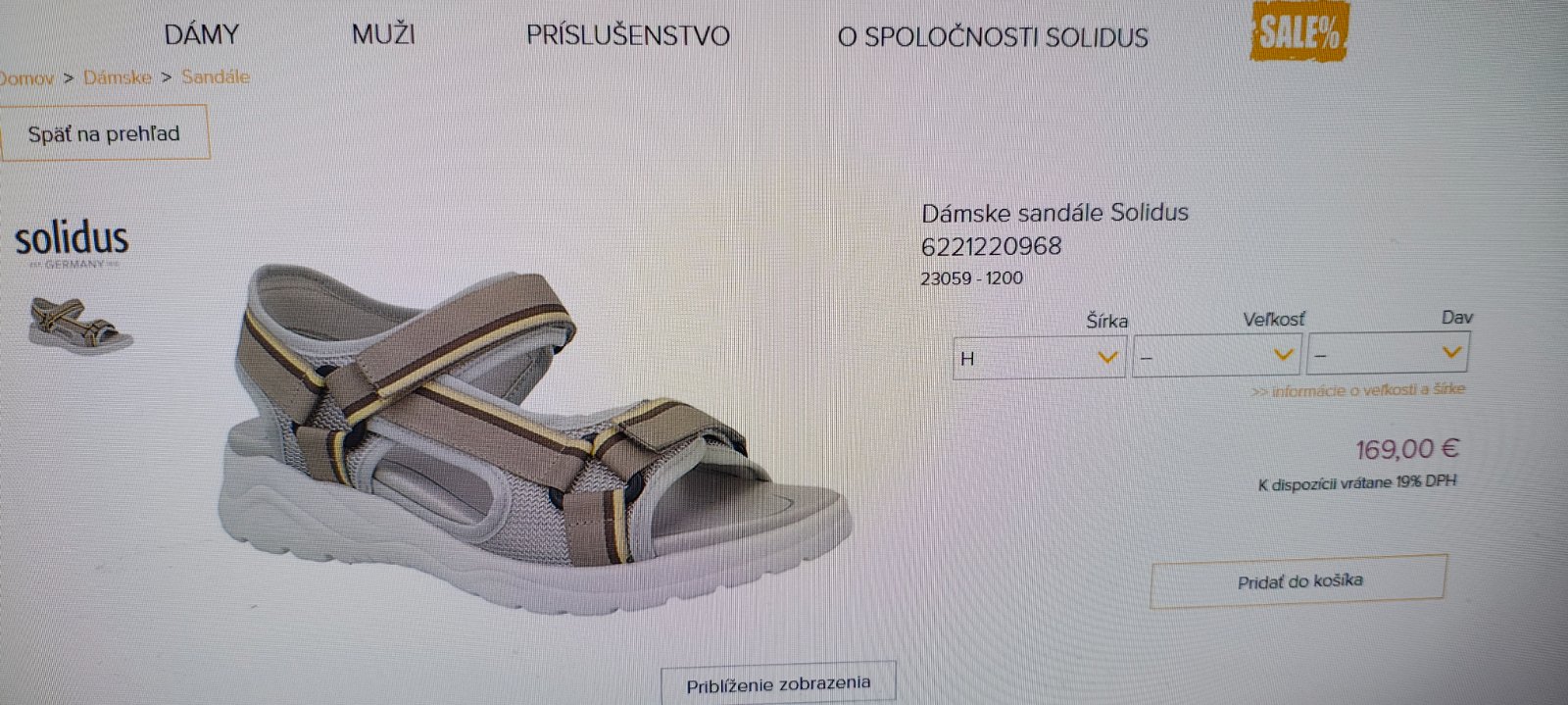The height and width of the screenshot is (705, 1568).
Task: Open Sandále breadcrumb link
Action: pos(216,76)
